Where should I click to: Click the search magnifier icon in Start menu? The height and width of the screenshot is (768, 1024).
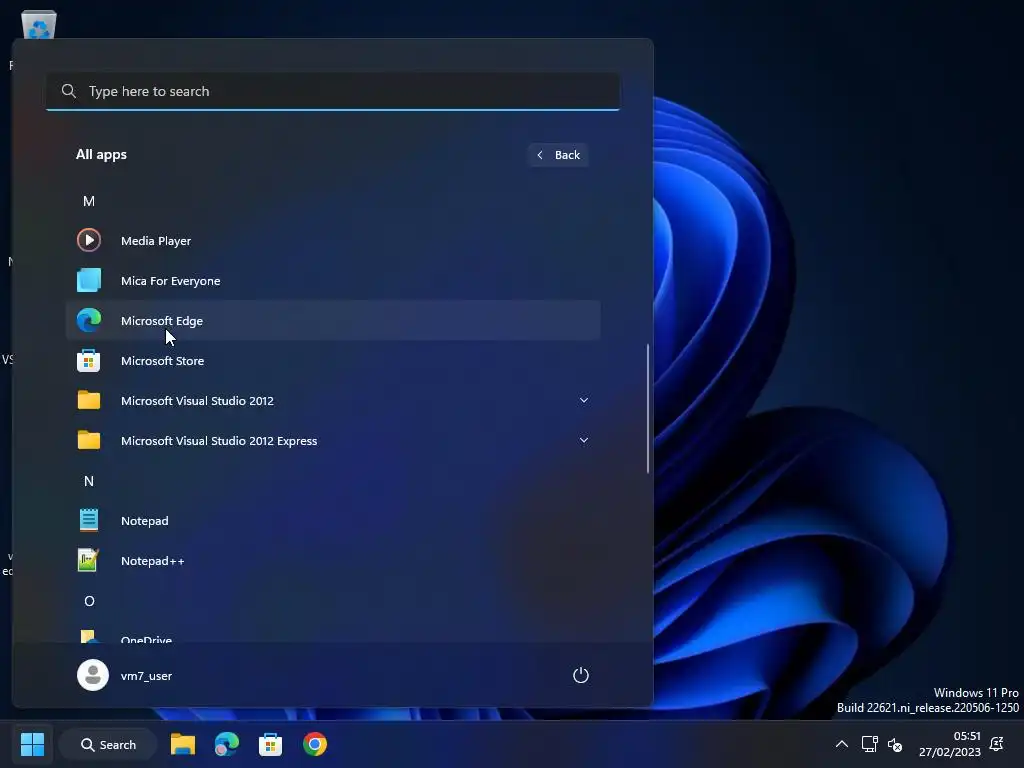pyautogui.click(x=69, y=91)
